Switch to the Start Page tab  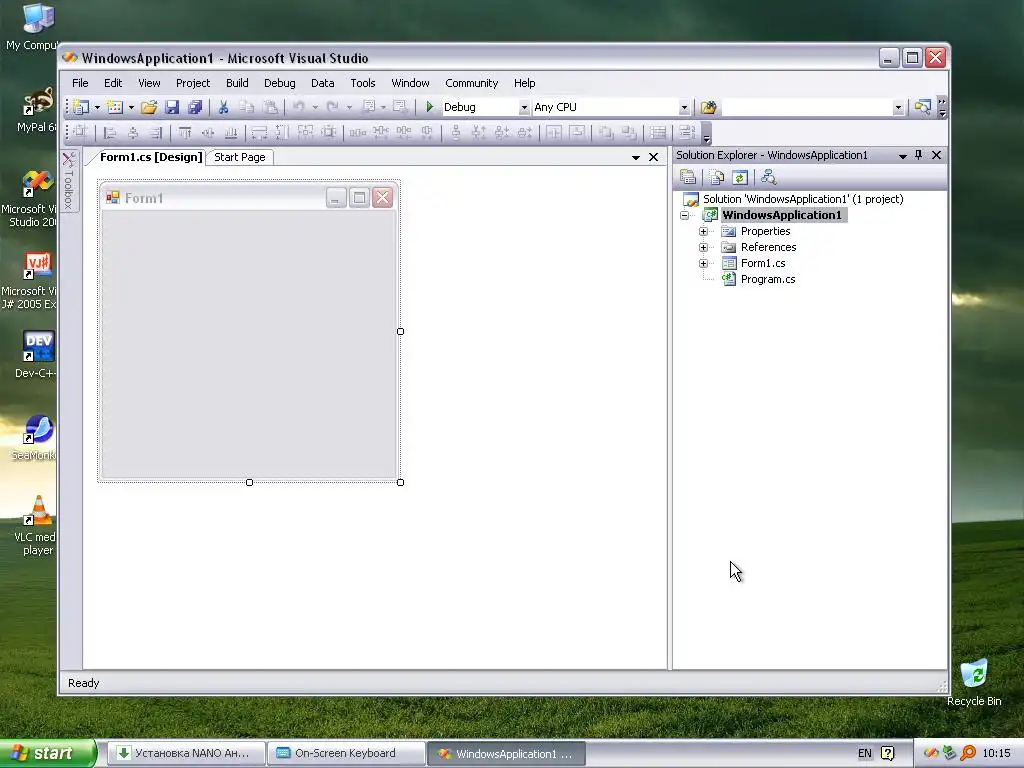[240, 157]
